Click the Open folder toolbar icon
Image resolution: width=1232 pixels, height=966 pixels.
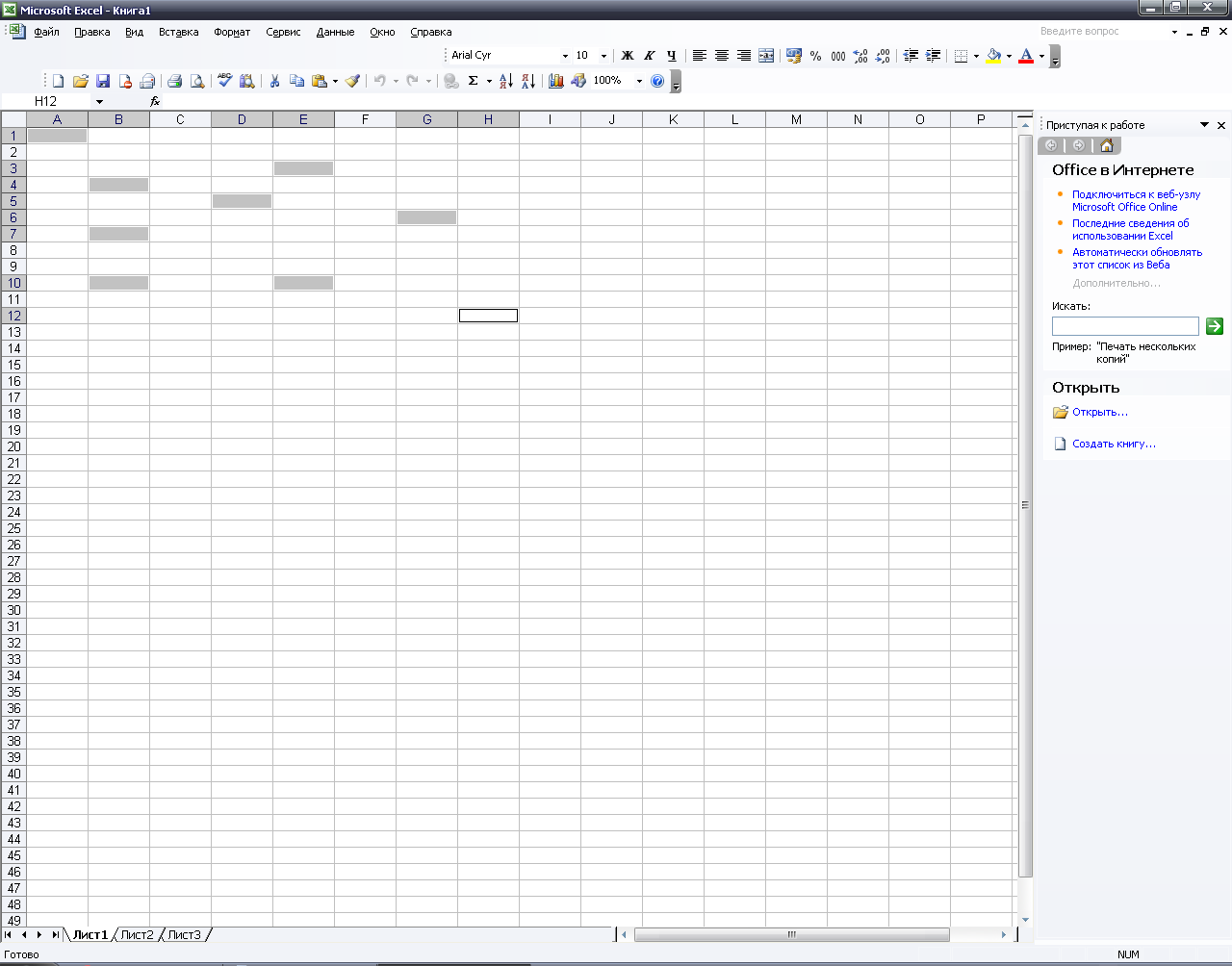click(x=81, y=82)
